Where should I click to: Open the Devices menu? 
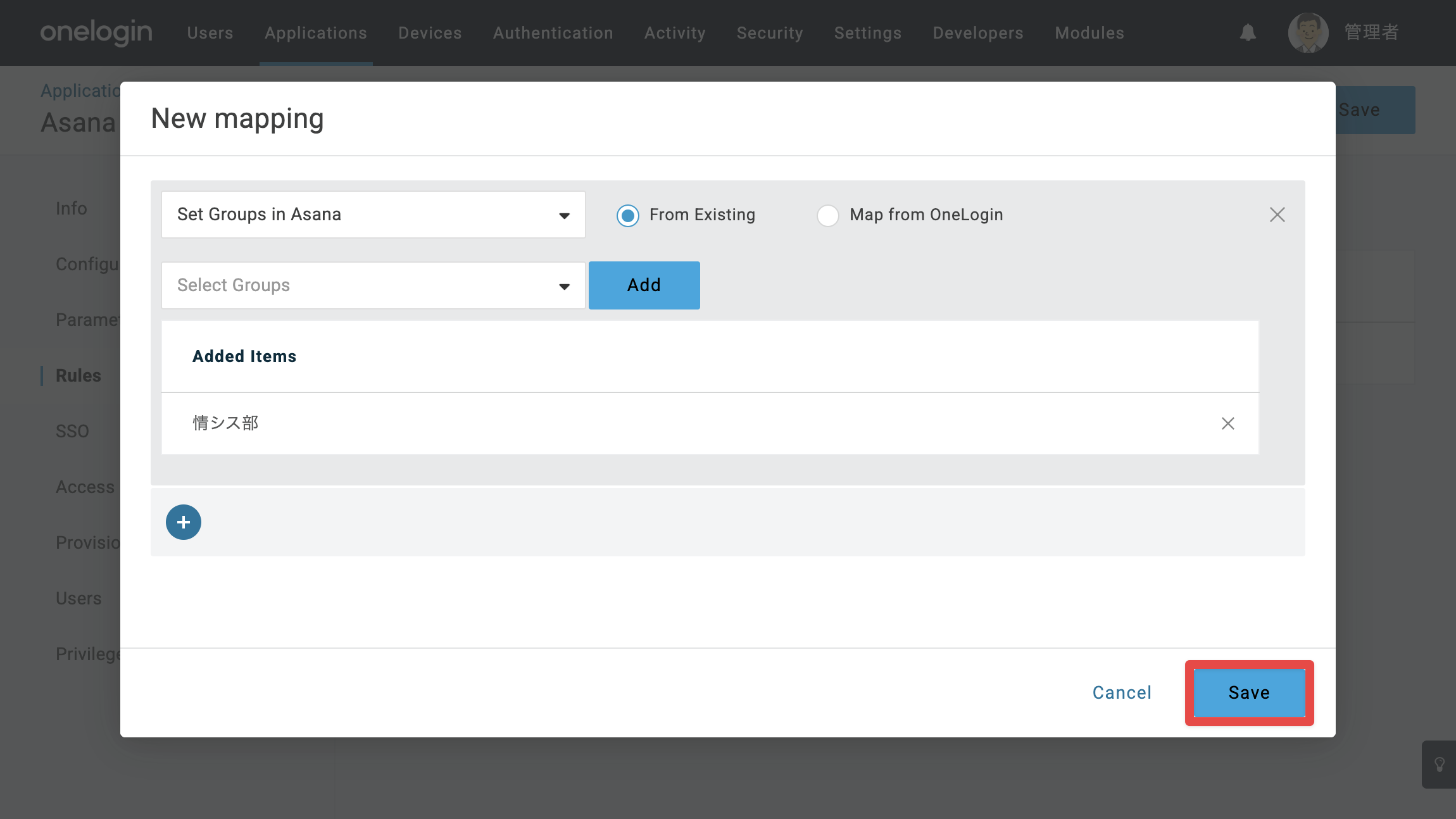430,33
